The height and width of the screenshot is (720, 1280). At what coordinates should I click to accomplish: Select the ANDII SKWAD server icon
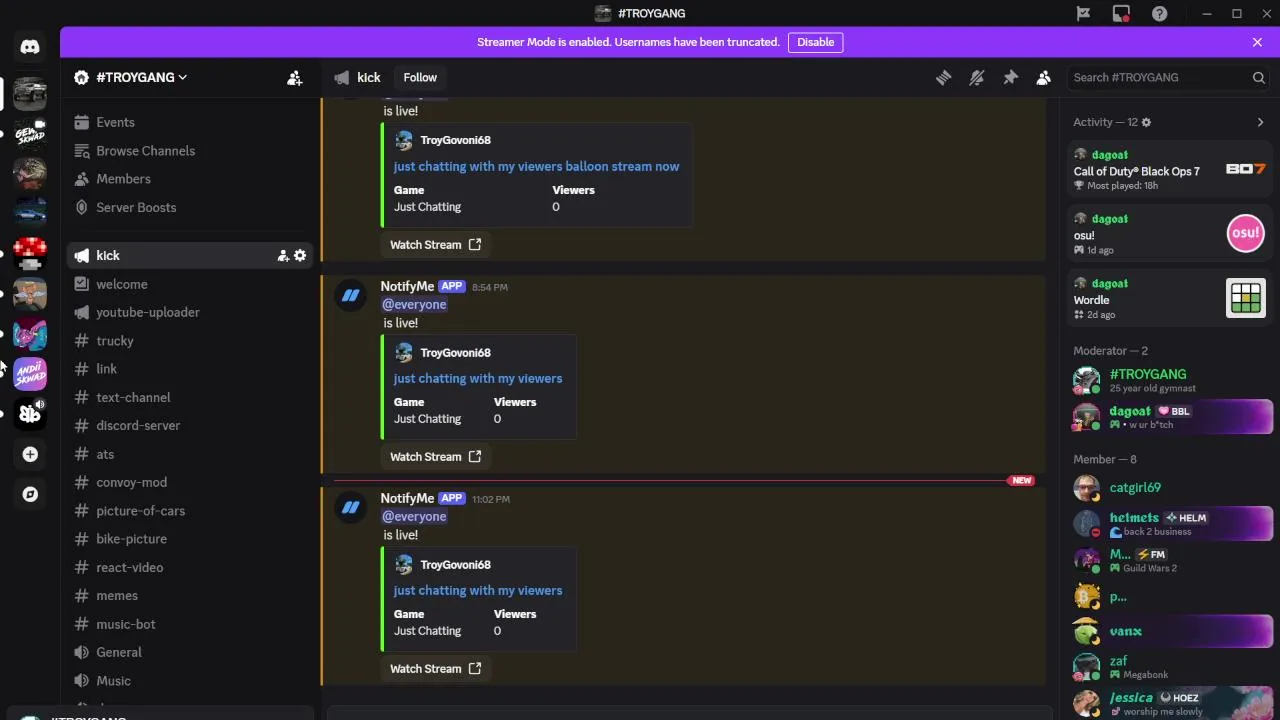pos(30,374)
